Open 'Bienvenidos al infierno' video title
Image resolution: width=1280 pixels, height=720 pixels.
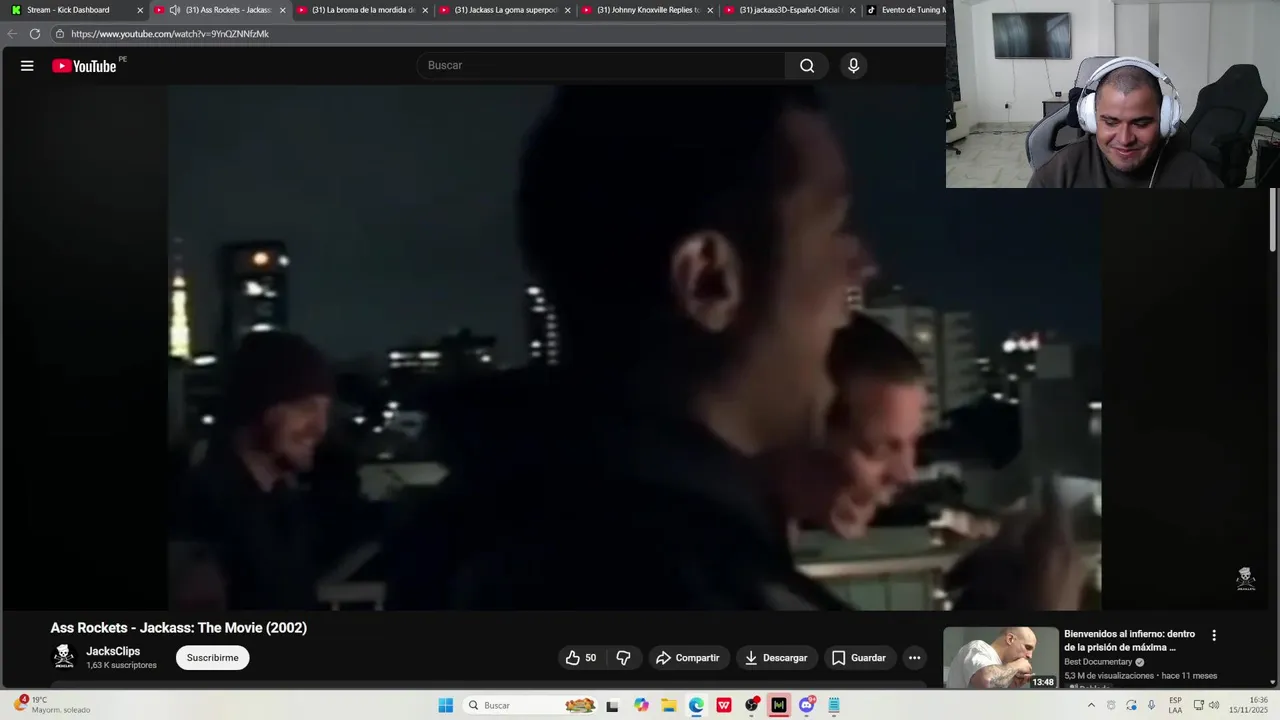(x=1129, y=641)
